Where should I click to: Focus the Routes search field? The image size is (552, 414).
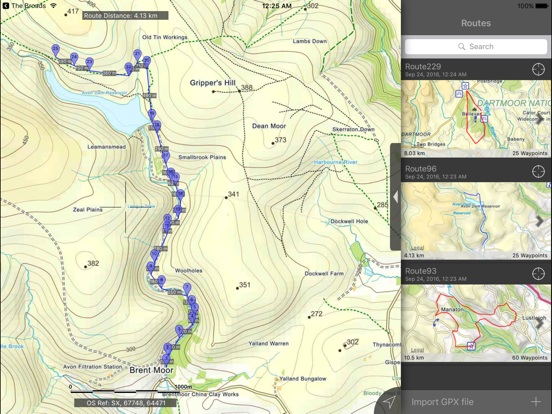[476, 46]
